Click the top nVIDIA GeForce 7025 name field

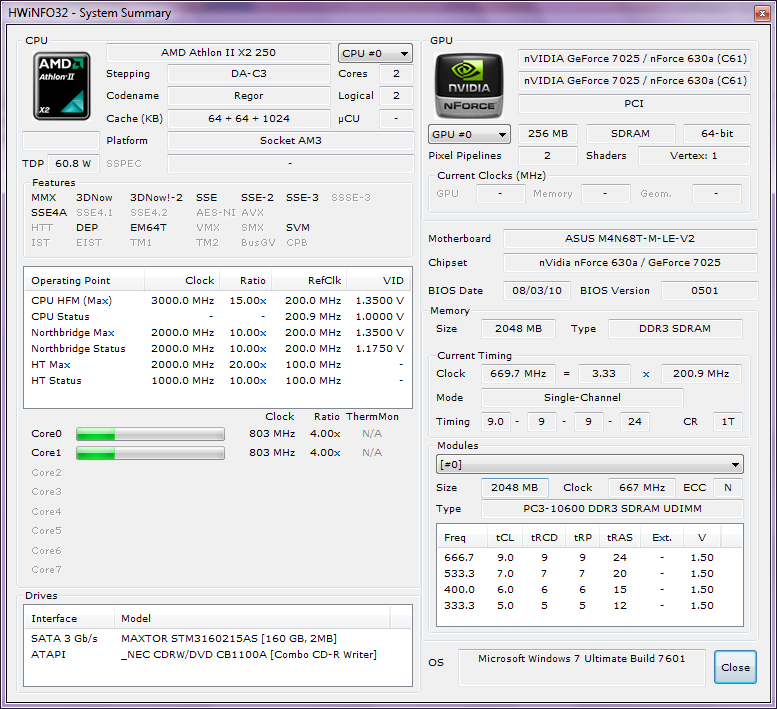tap(635, 58)
